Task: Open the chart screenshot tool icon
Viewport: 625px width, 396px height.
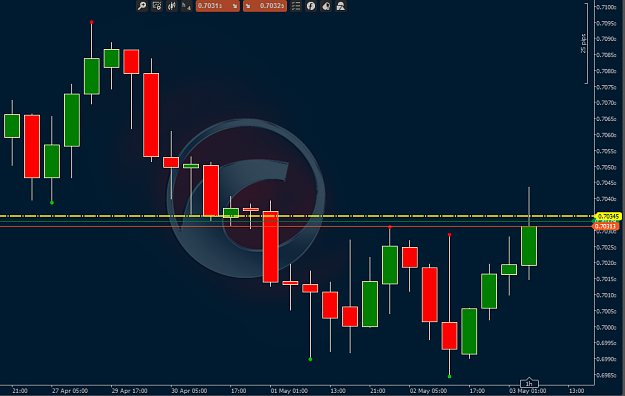Action: tap(157, 6)
